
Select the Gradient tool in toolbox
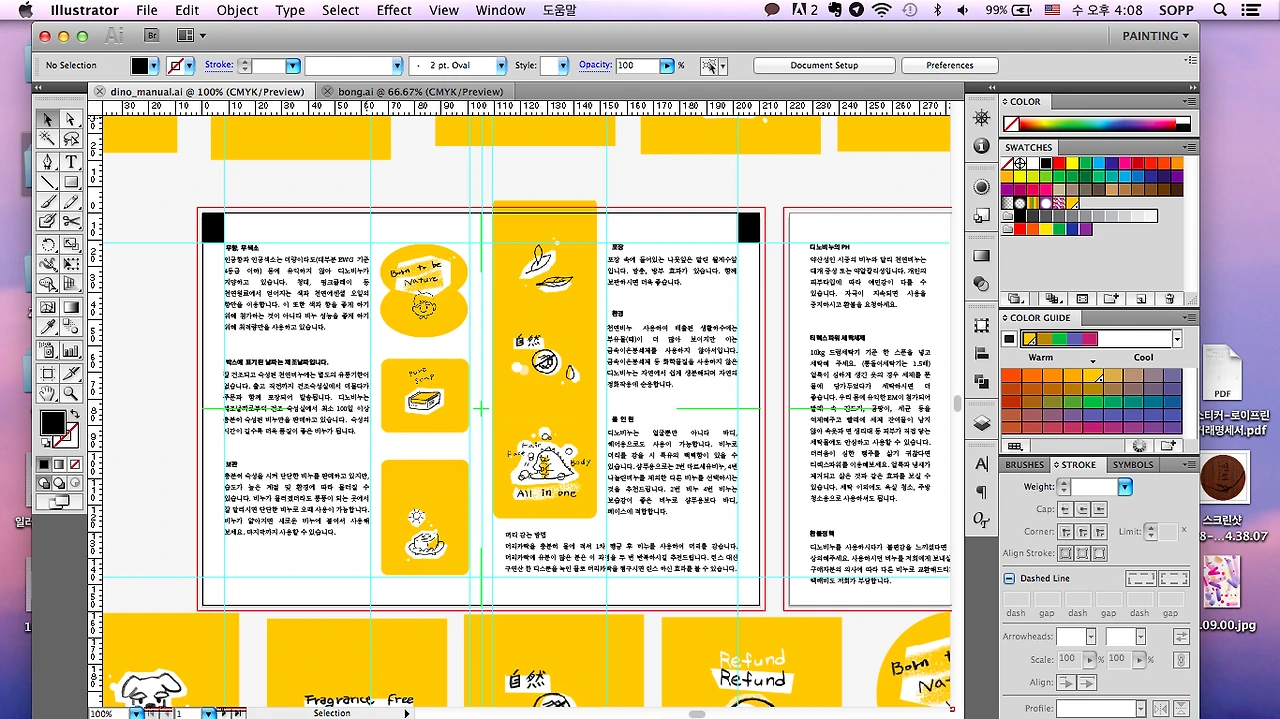pyautogui.click(x=71, y=307)
